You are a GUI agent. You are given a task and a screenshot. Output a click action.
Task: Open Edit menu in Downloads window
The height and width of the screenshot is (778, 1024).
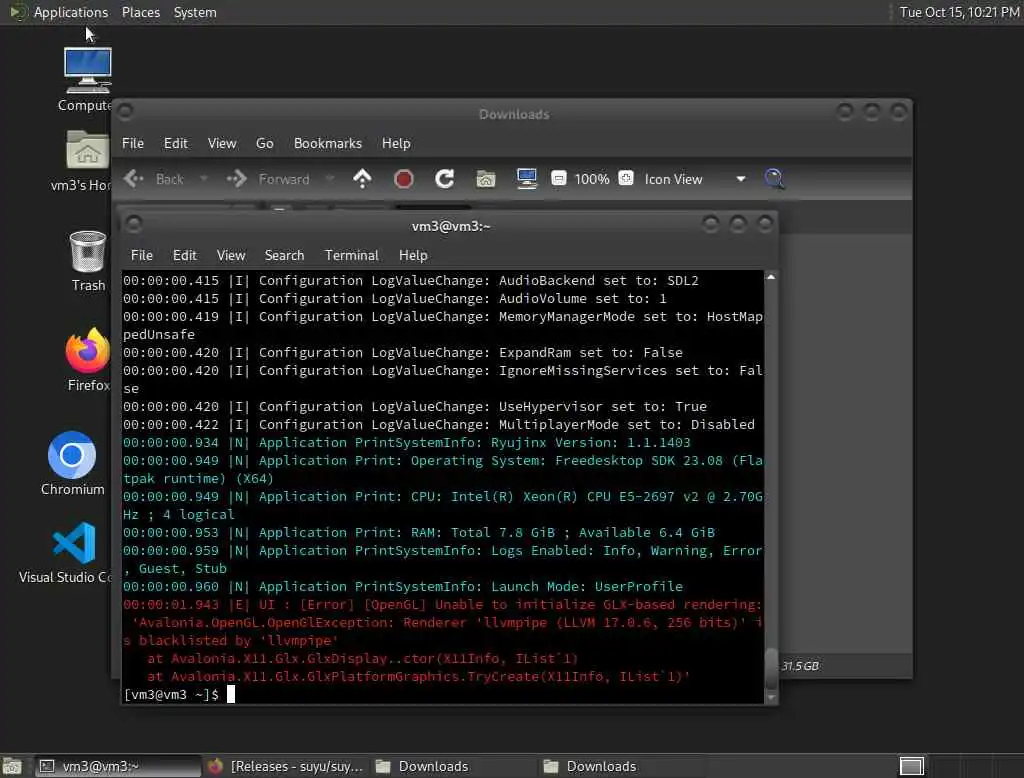click(176, 143)
